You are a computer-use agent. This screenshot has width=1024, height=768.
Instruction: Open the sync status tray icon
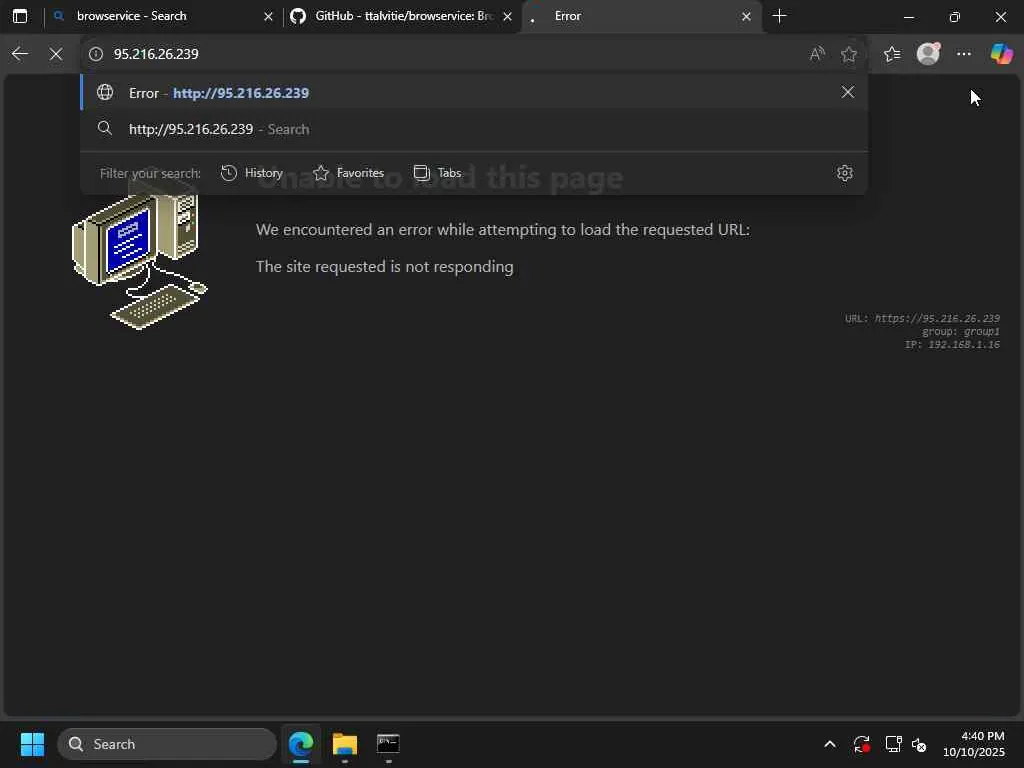point(861,744)
